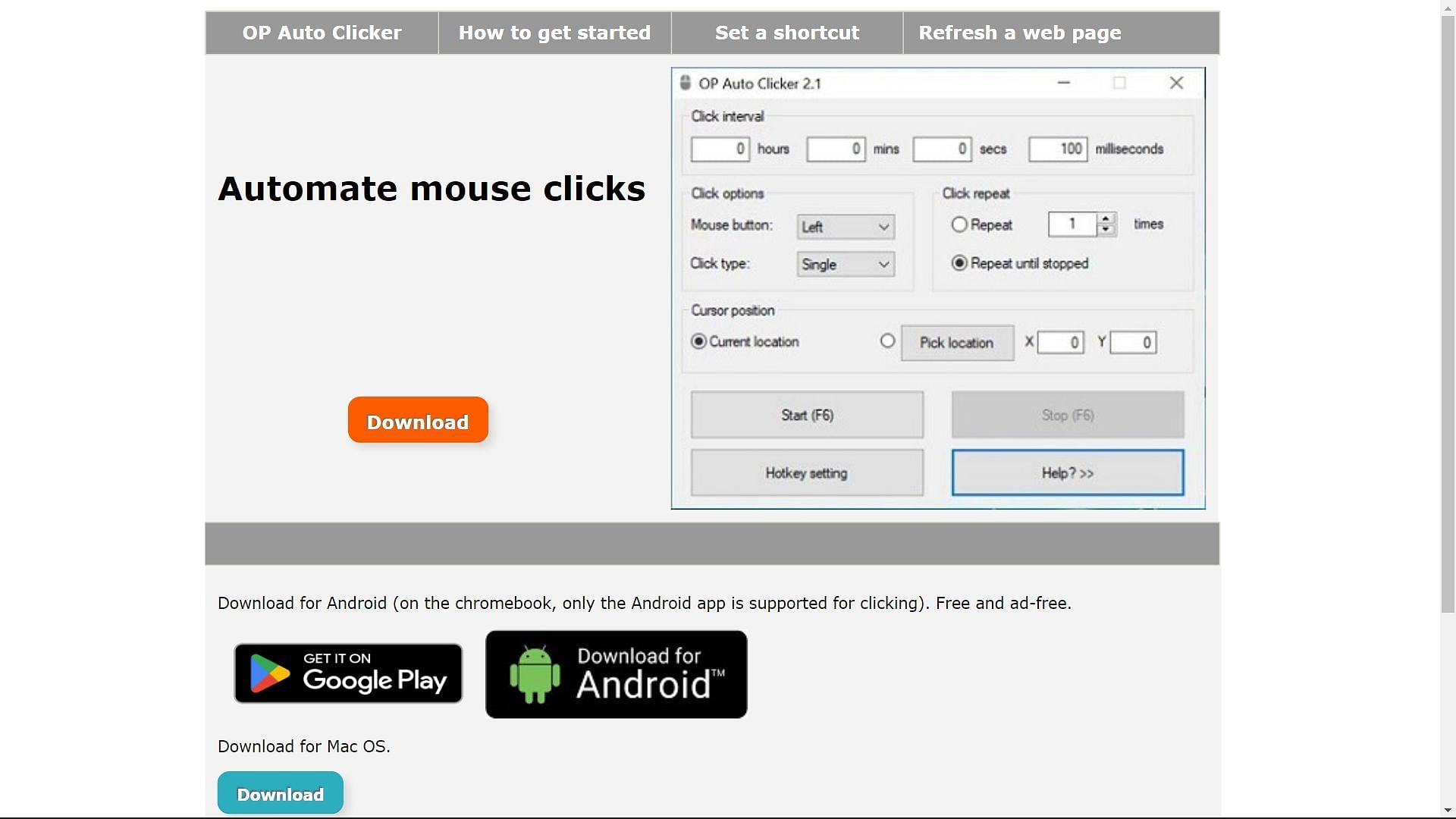Download OP Auto Clicker for Windows
This screenshot has width=1456, height=819.
418,421
